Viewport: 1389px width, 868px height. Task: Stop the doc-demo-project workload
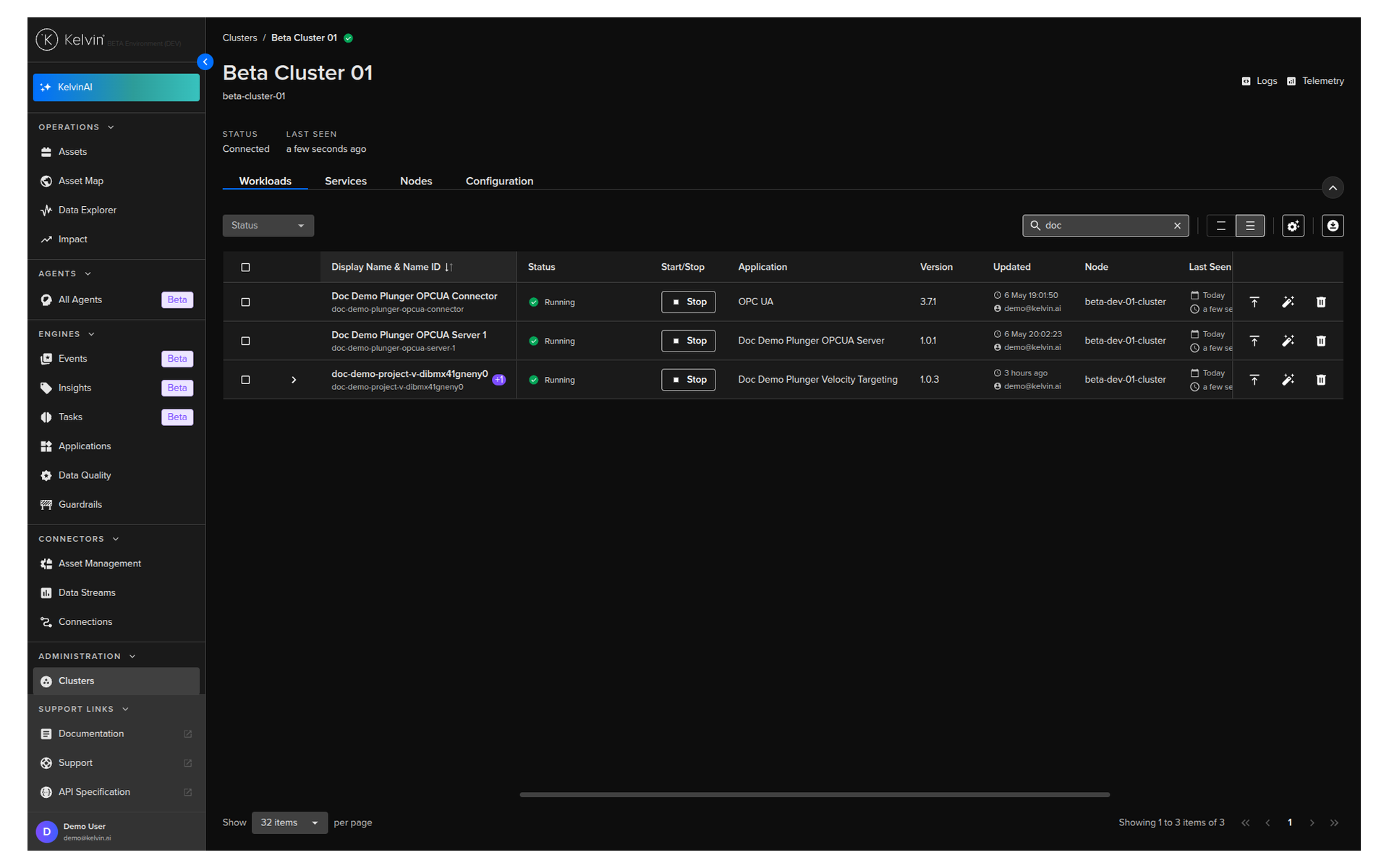coord(688,380)
